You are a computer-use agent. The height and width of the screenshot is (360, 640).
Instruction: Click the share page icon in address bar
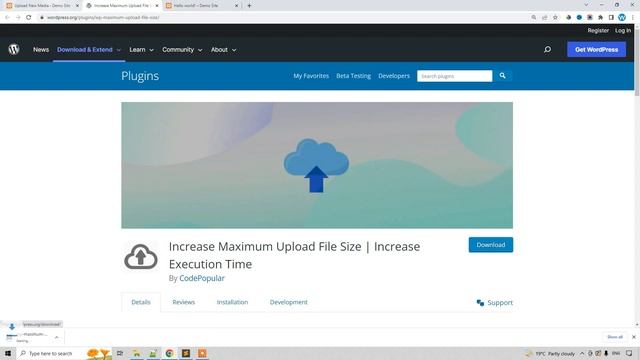[x=544, y=18]
